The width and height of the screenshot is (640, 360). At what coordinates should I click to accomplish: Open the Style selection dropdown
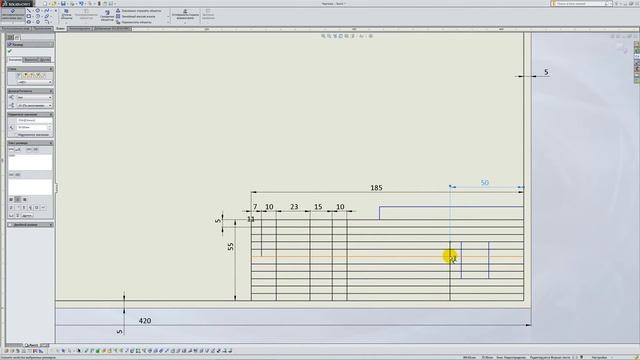pos(34,82)
